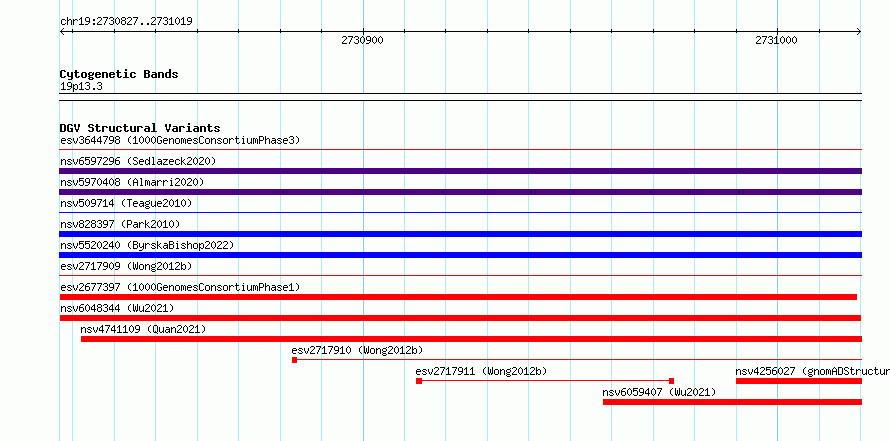The image size is (890, 441).
Task: Click the blue bar under nsv828397
Action: coord(460,234)
